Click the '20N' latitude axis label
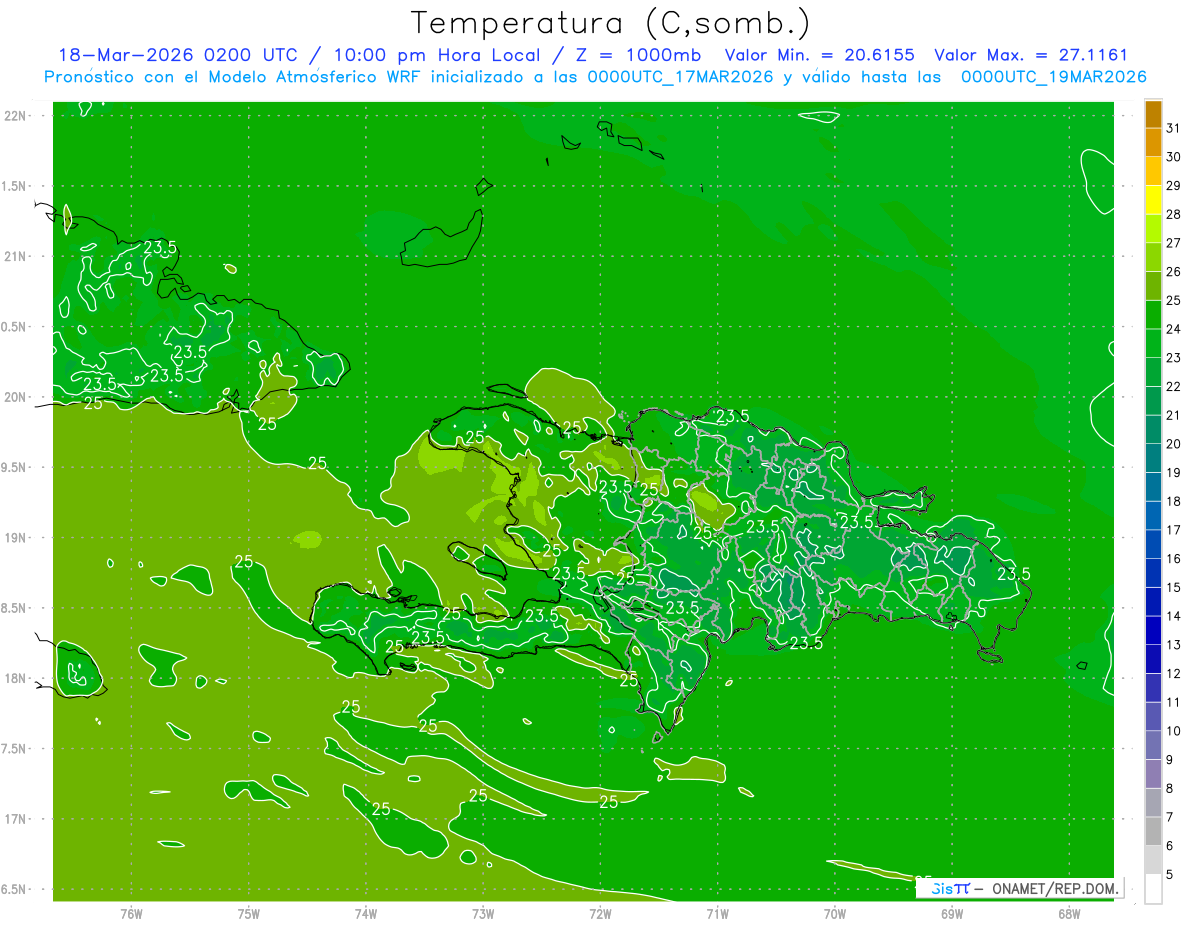The image size is (1200, 927). pyautogui.click(x=17, y=397)
